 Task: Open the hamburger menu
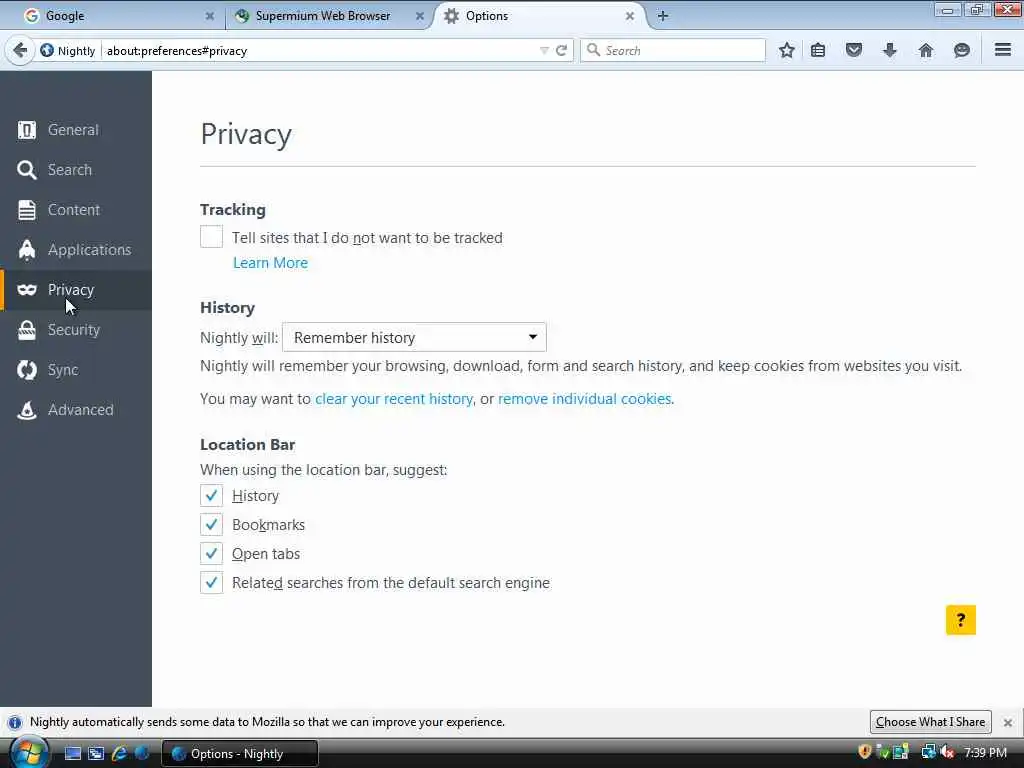point(1003,50)
